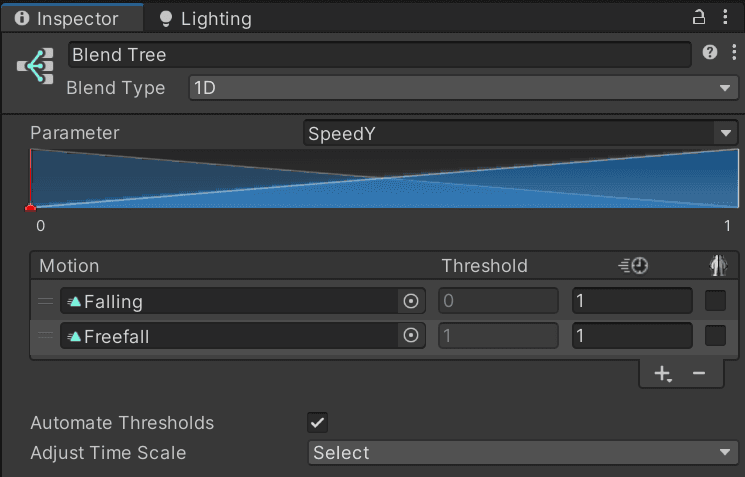Click the mirror column header icon
Image resolution: width=745 pixels, height=477 pixels.
717,265
